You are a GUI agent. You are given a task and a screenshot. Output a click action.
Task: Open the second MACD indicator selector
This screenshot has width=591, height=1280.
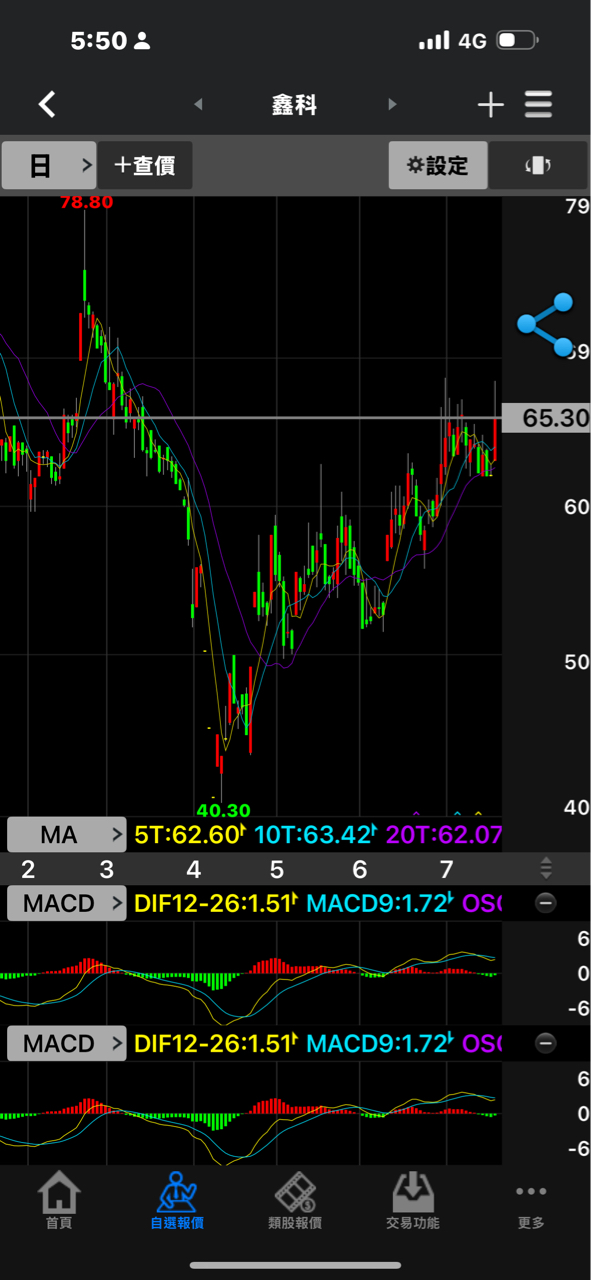point(67,1044)
